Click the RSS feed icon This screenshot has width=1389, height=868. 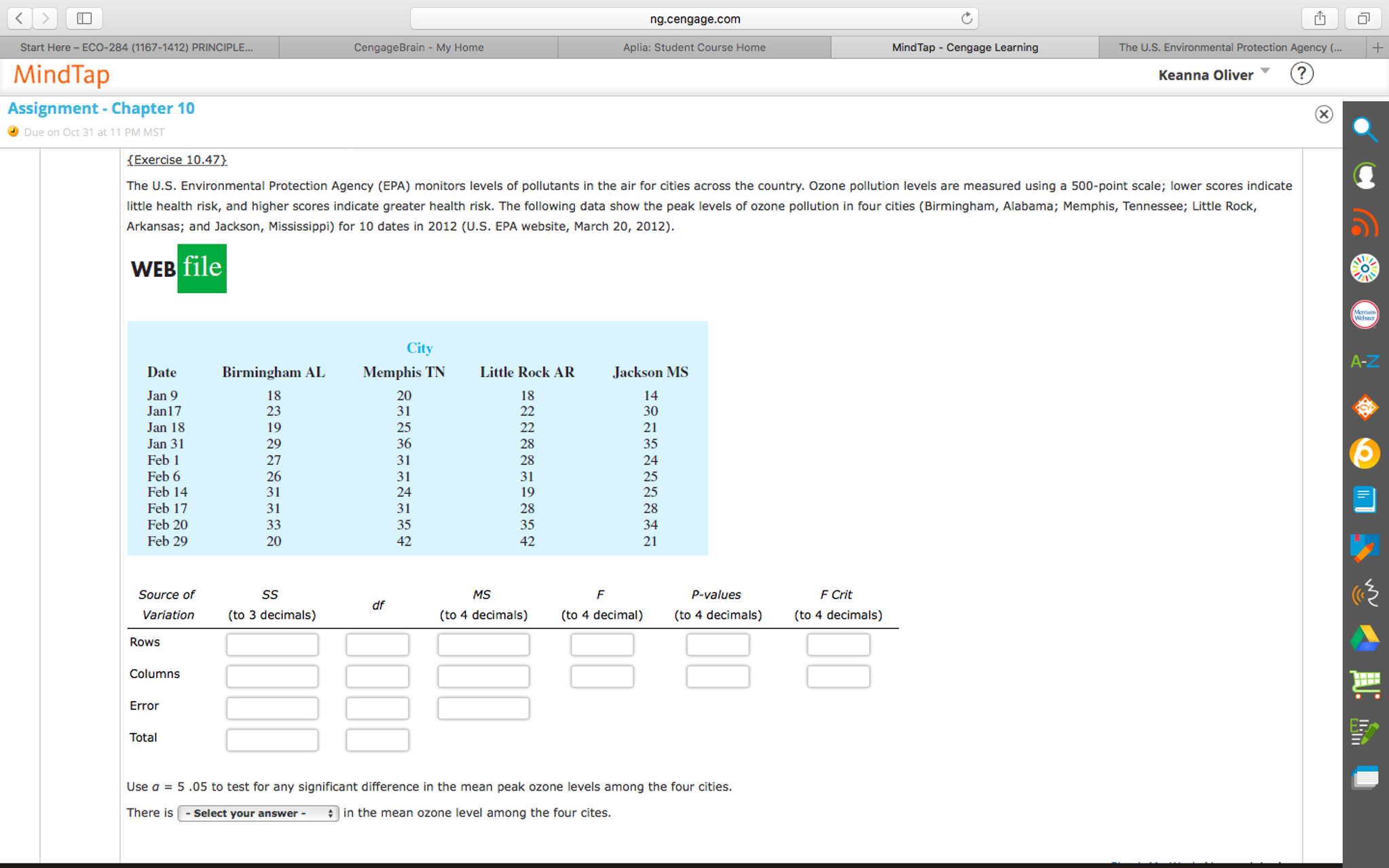1365,223
